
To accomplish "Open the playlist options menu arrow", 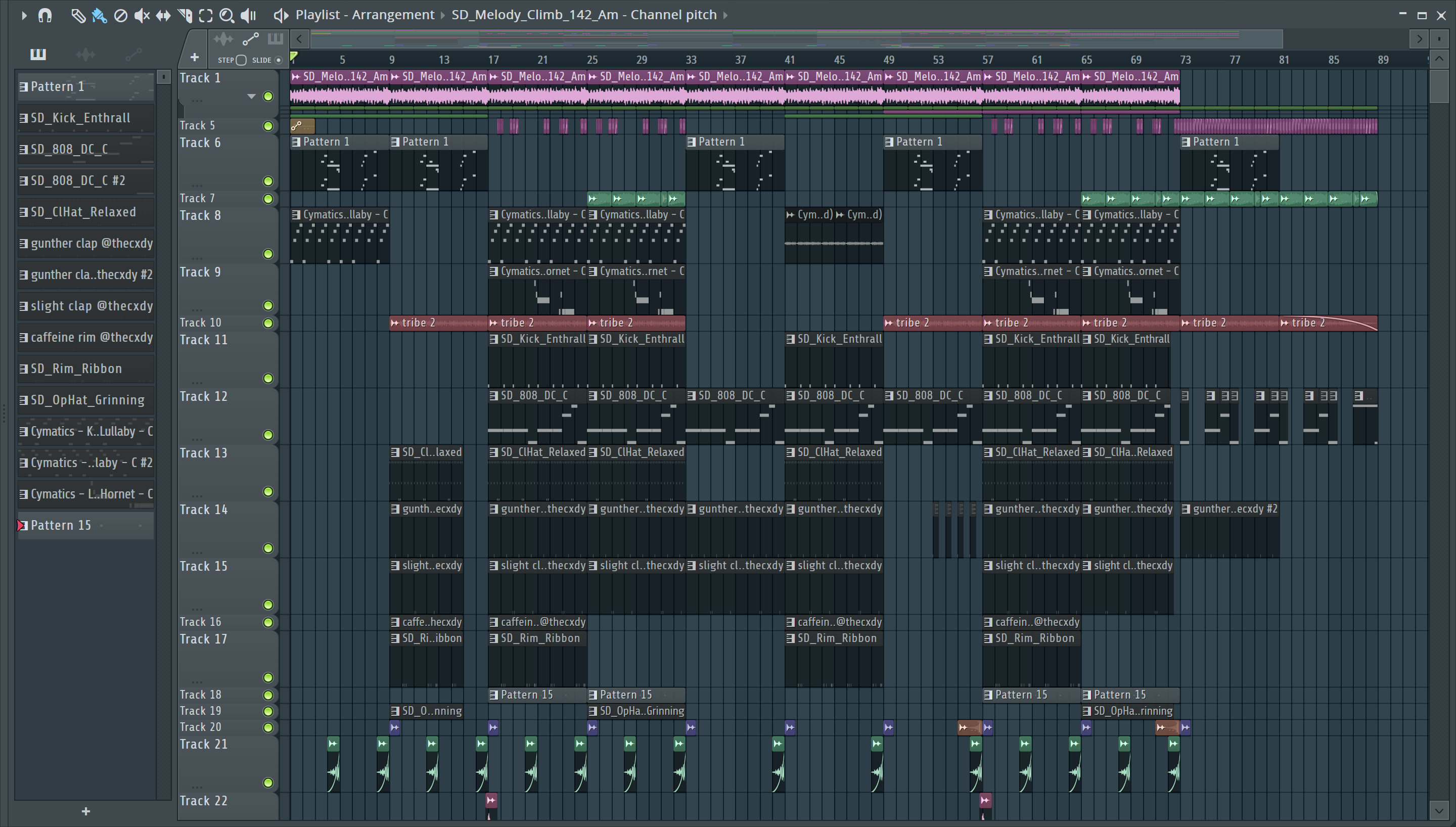I will pyautogui.click(x=24, y=15).
